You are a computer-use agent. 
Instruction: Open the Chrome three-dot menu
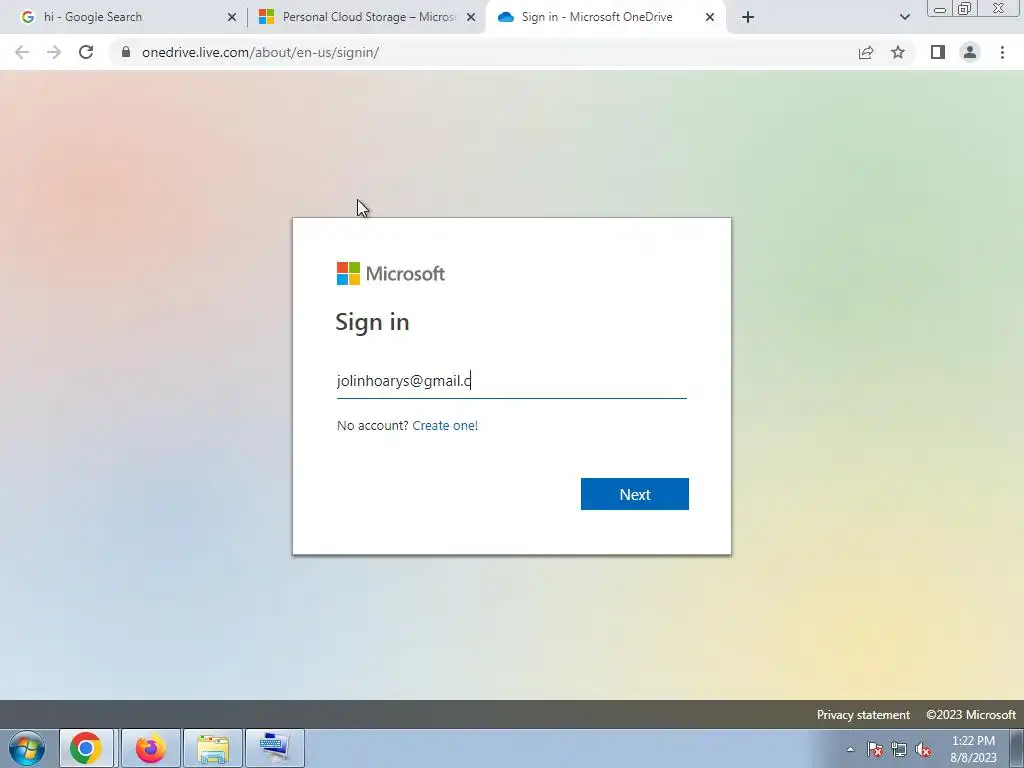[1002, 52]
